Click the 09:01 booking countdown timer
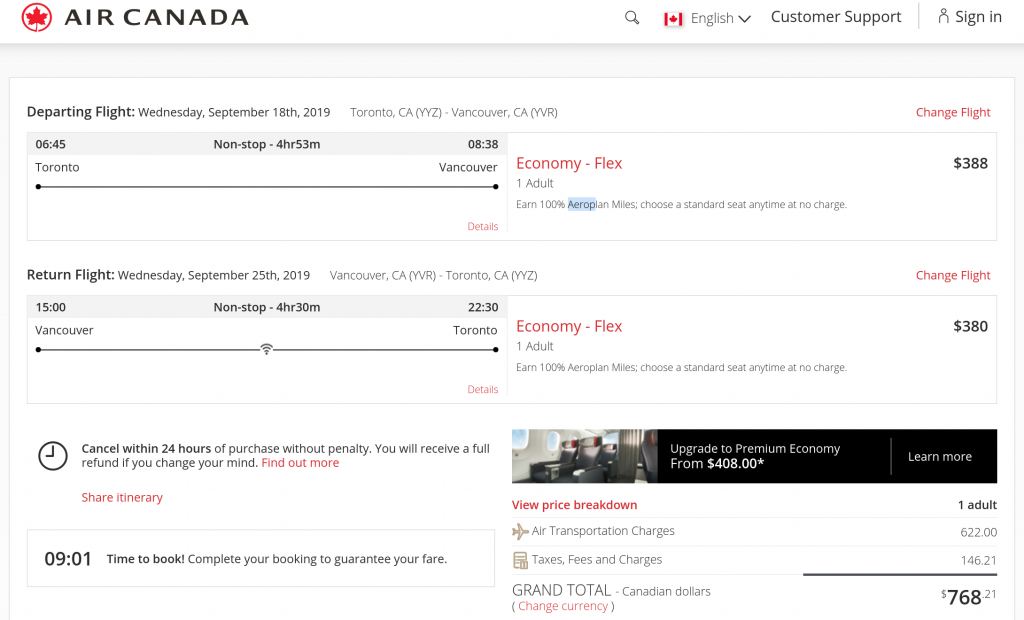Image resolution: width=1024 pixels, height=620 pixels. tap(68, 559)
